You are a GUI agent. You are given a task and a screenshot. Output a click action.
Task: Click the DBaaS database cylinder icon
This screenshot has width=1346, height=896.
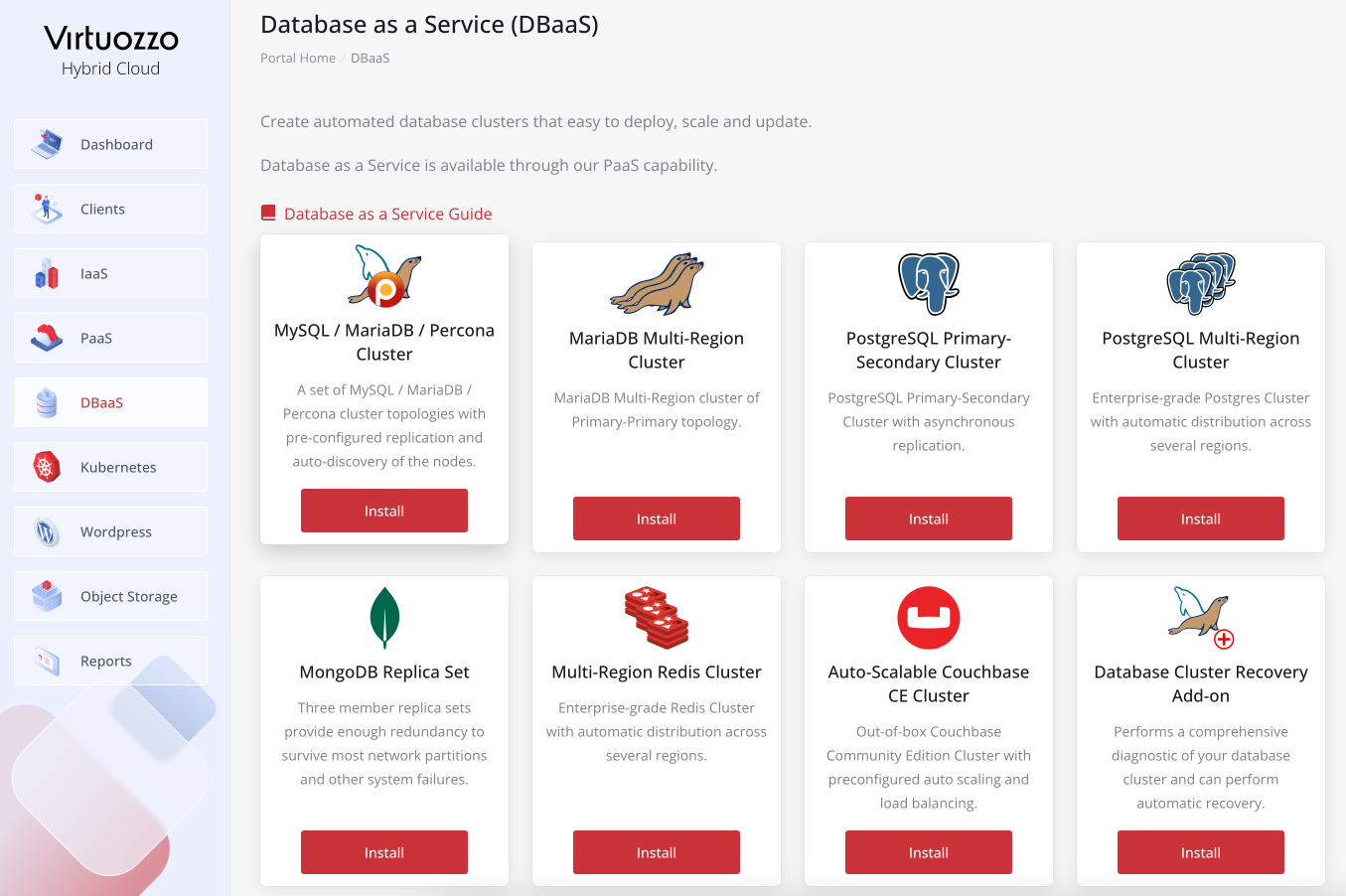pos(47,402)
